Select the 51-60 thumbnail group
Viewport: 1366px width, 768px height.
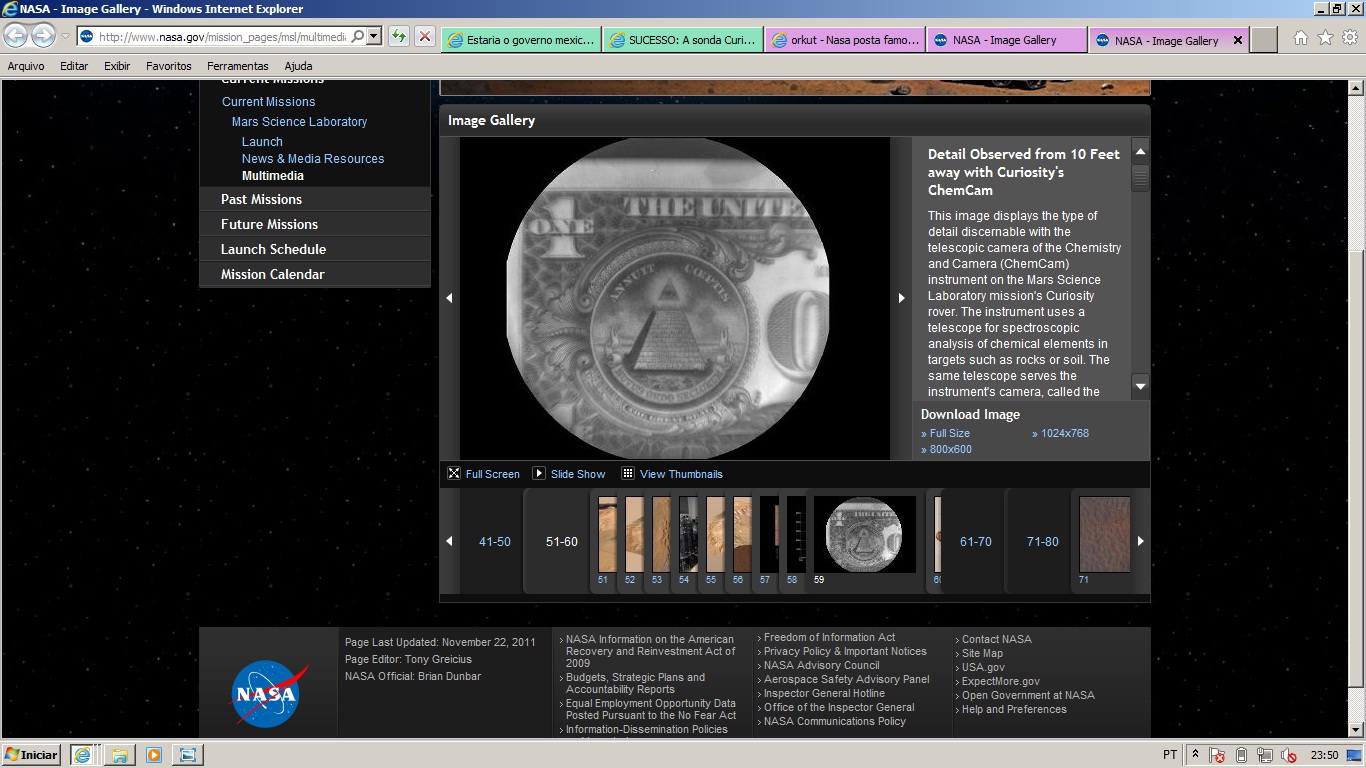tap(562, 542)
